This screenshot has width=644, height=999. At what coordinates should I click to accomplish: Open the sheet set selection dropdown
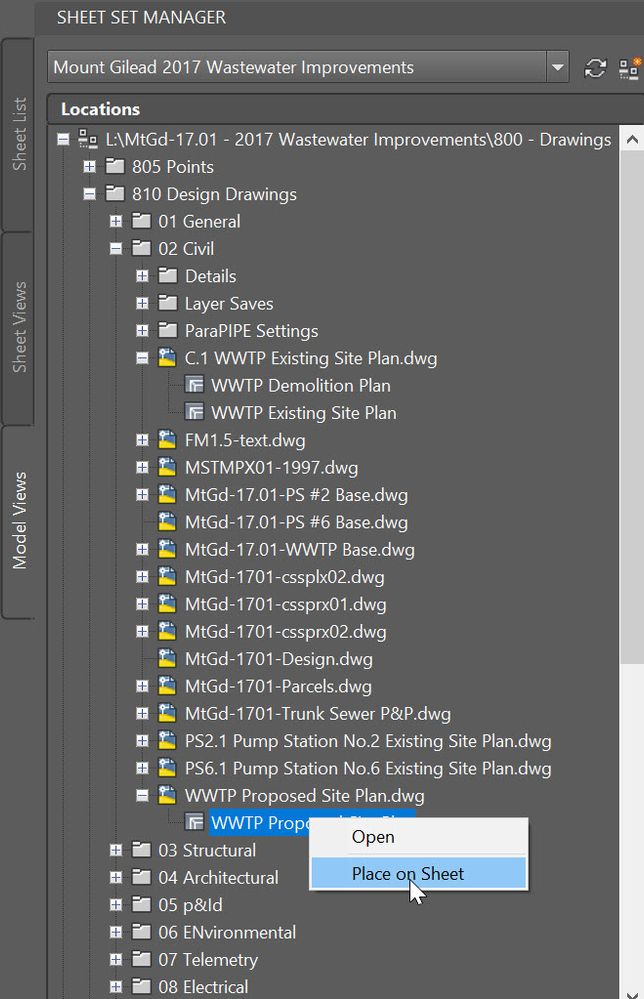click(557, 68)
